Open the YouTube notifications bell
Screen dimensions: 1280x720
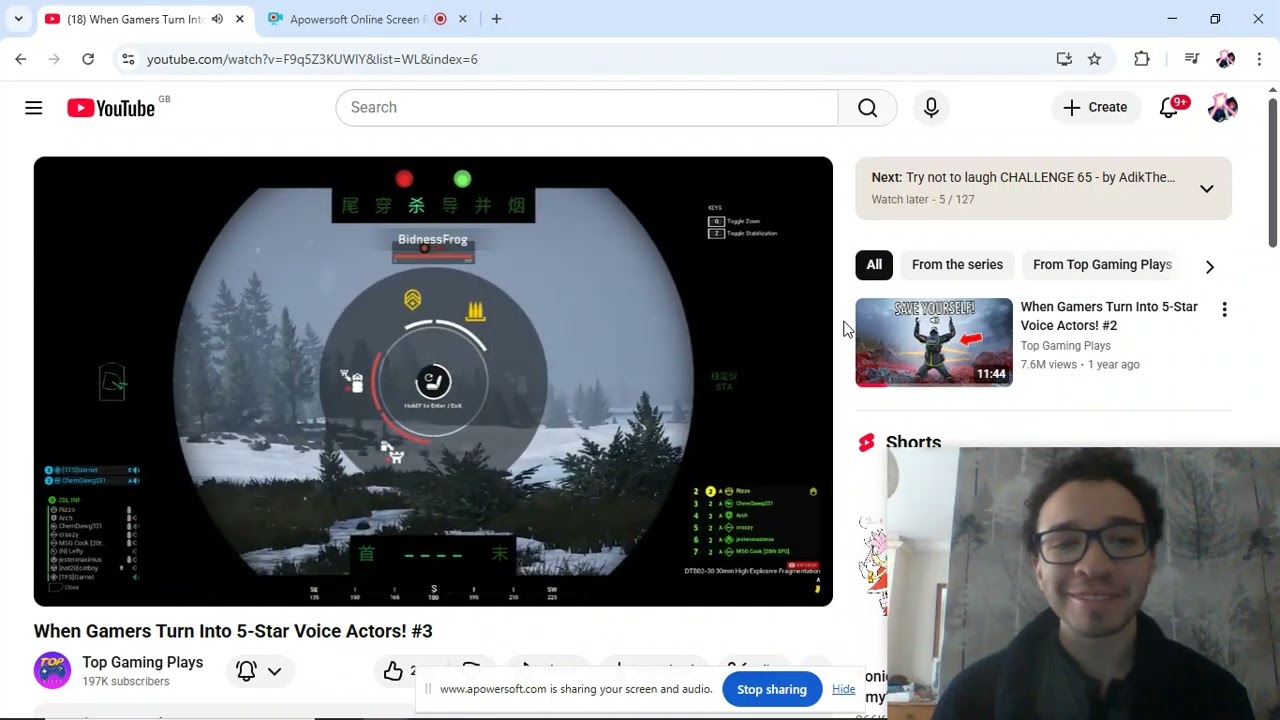1169,108
